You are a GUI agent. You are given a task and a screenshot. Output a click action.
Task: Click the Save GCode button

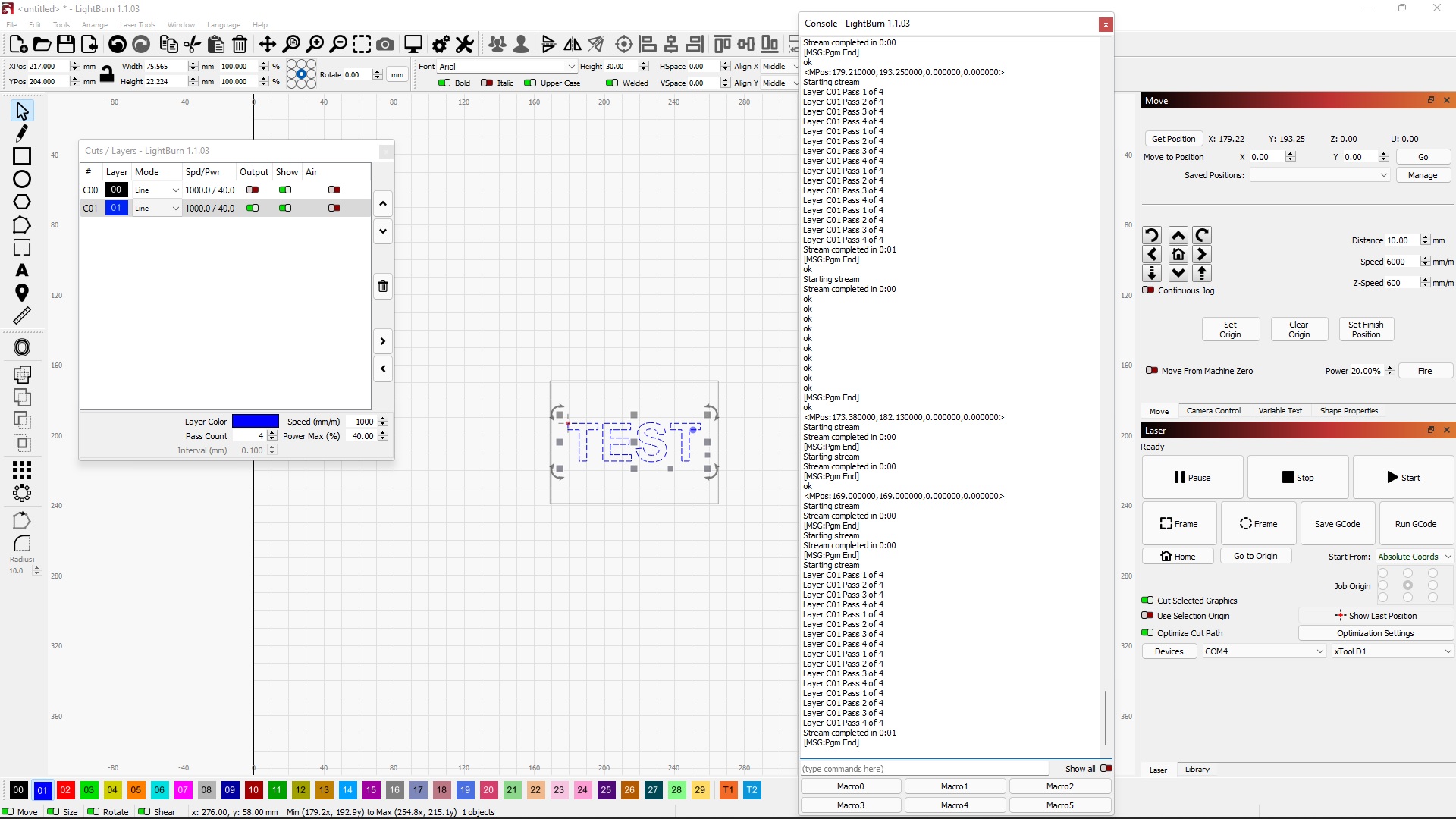[1337, 524]
